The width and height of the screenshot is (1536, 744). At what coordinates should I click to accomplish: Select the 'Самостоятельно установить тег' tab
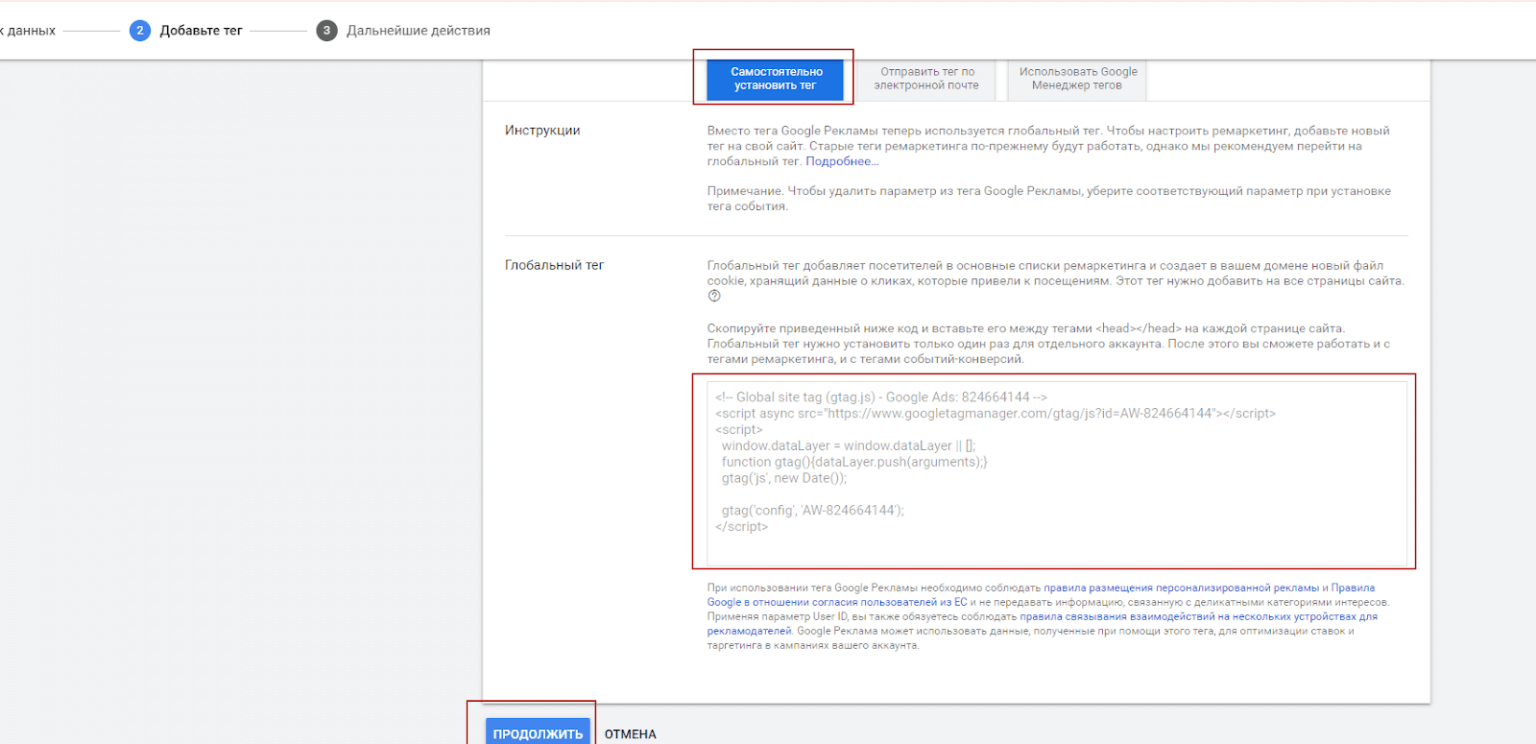coord(775,79)
